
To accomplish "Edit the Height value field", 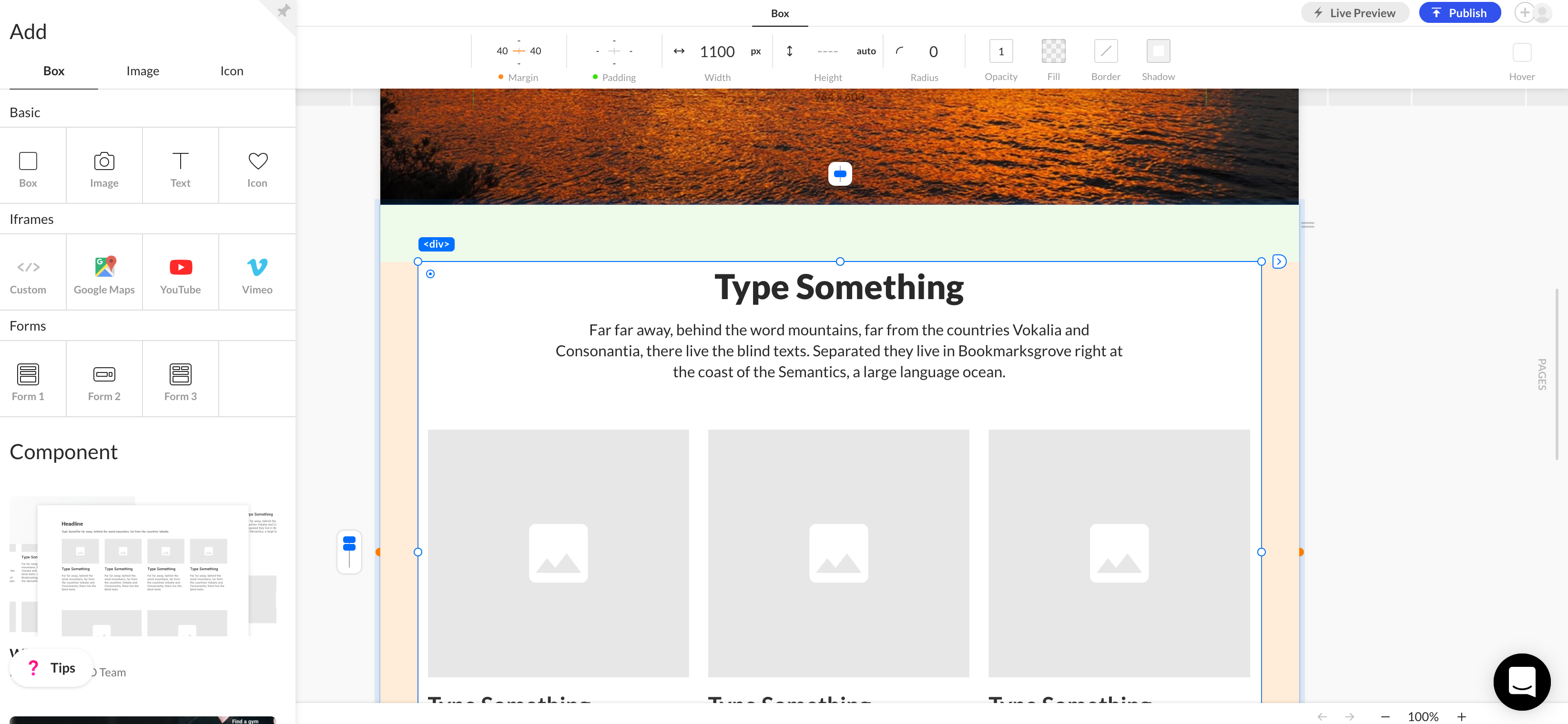I will [x=827, y=52].
